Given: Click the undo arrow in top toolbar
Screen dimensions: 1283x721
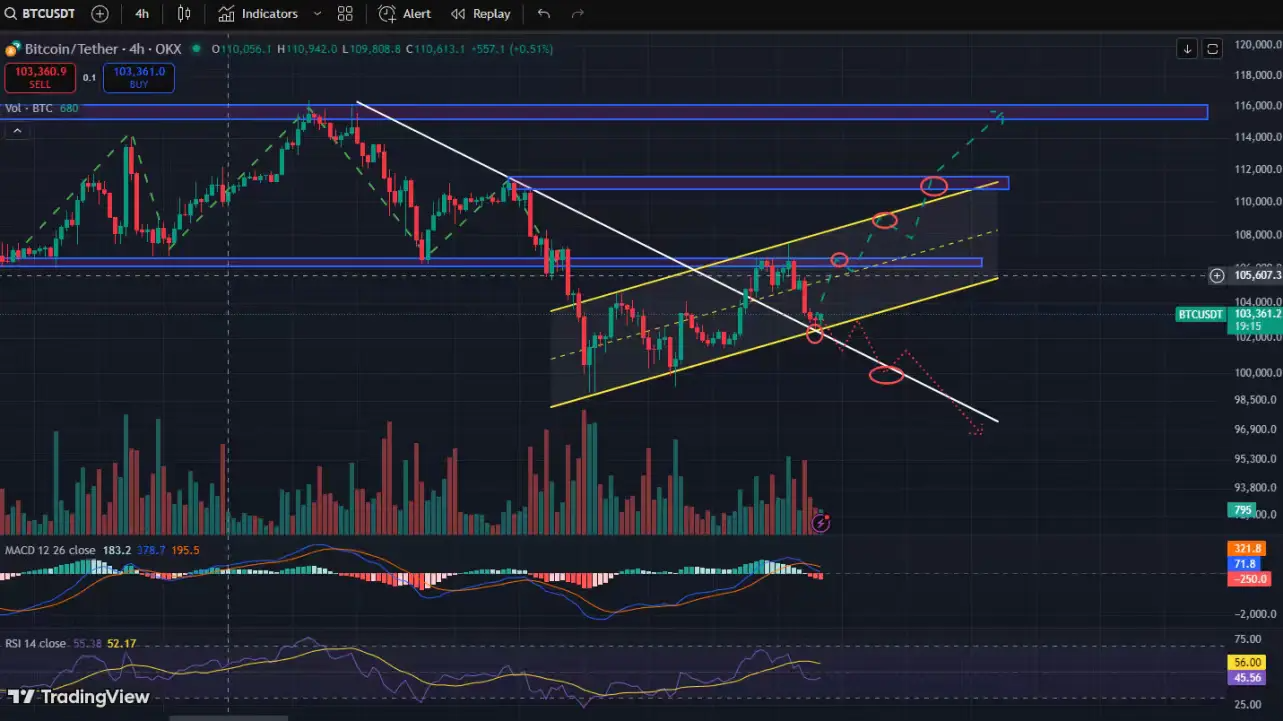Looking at the screenshot, I should (544, 14).
